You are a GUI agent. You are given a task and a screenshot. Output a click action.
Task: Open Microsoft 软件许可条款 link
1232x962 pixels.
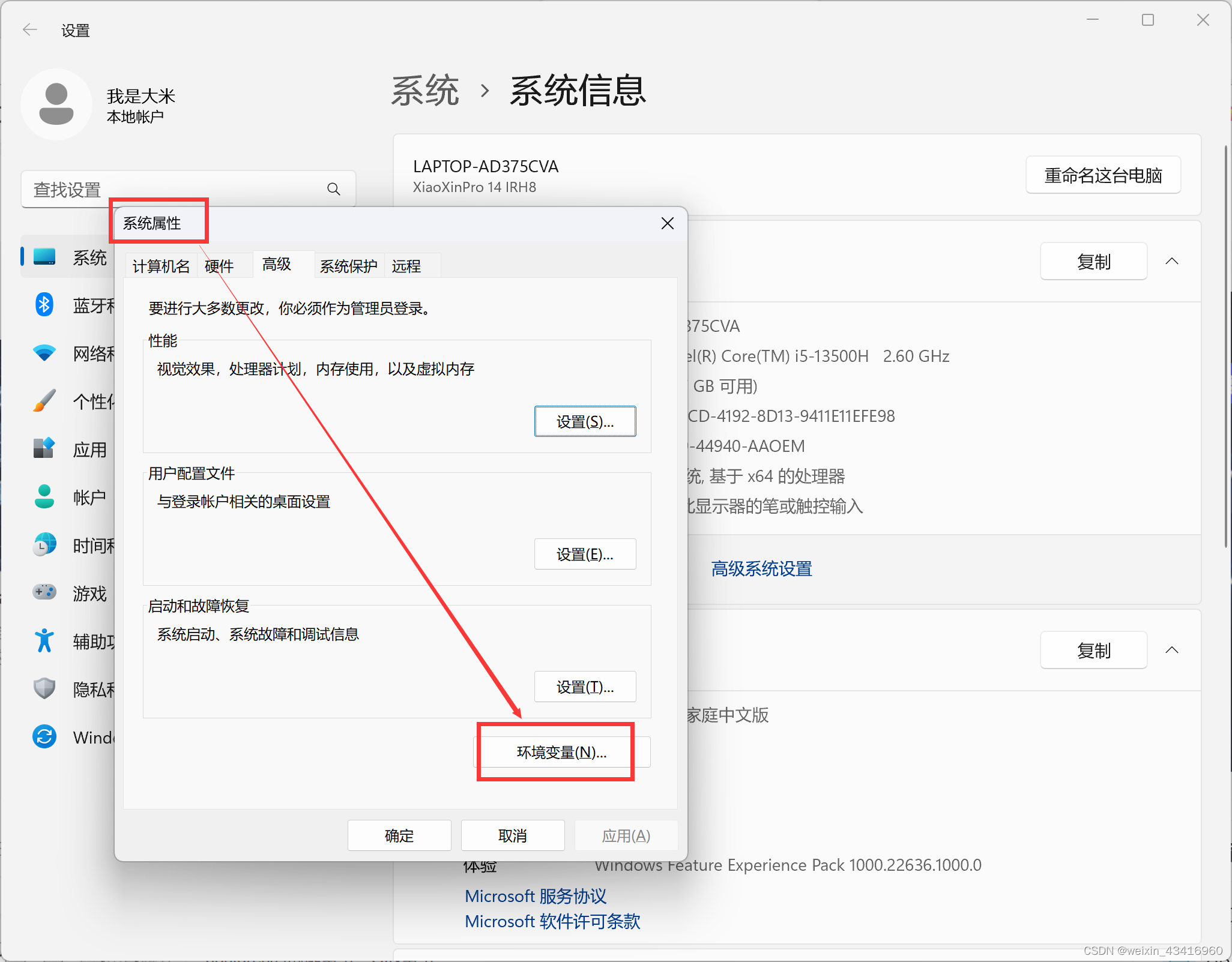pos(552,921)
